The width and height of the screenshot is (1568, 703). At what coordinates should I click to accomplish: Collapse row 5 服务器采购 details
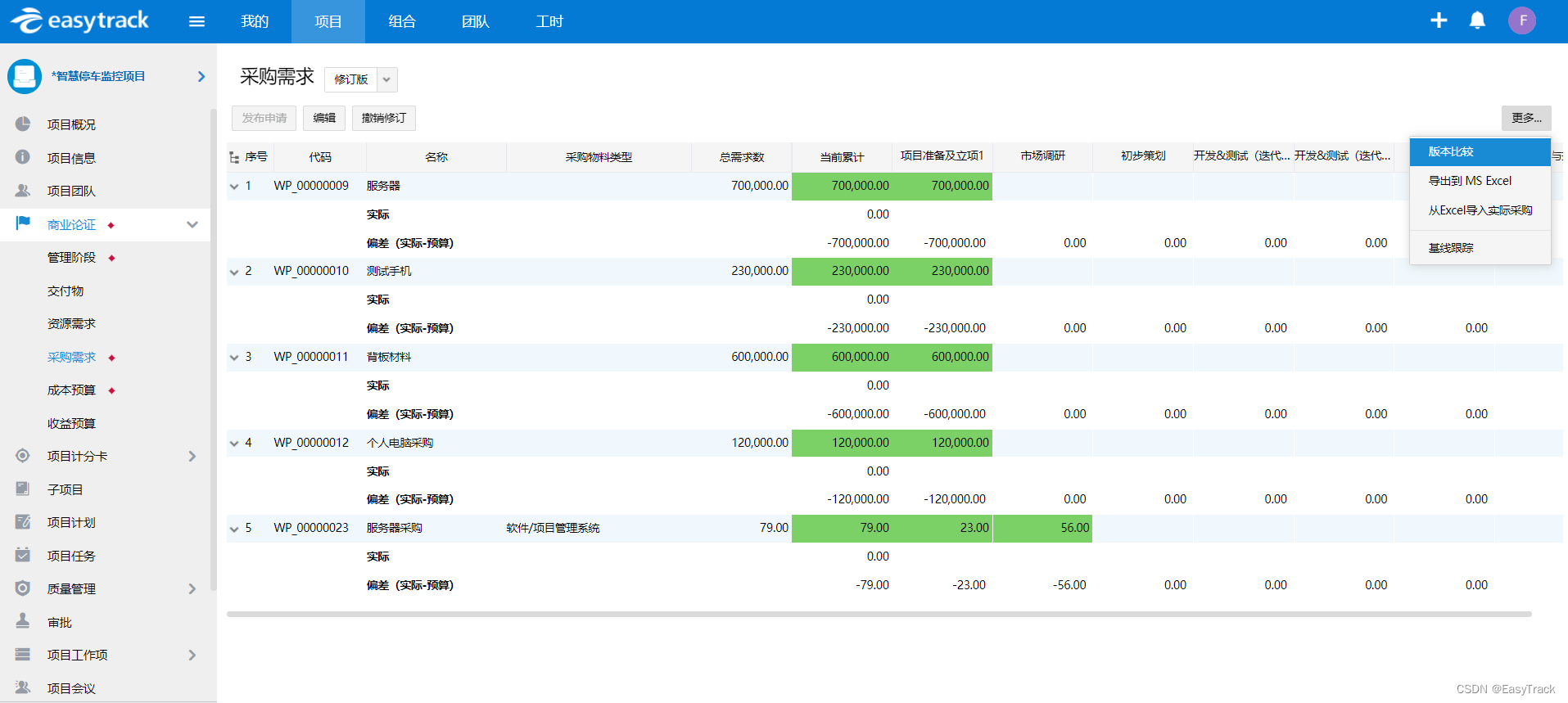pos(234,529)
